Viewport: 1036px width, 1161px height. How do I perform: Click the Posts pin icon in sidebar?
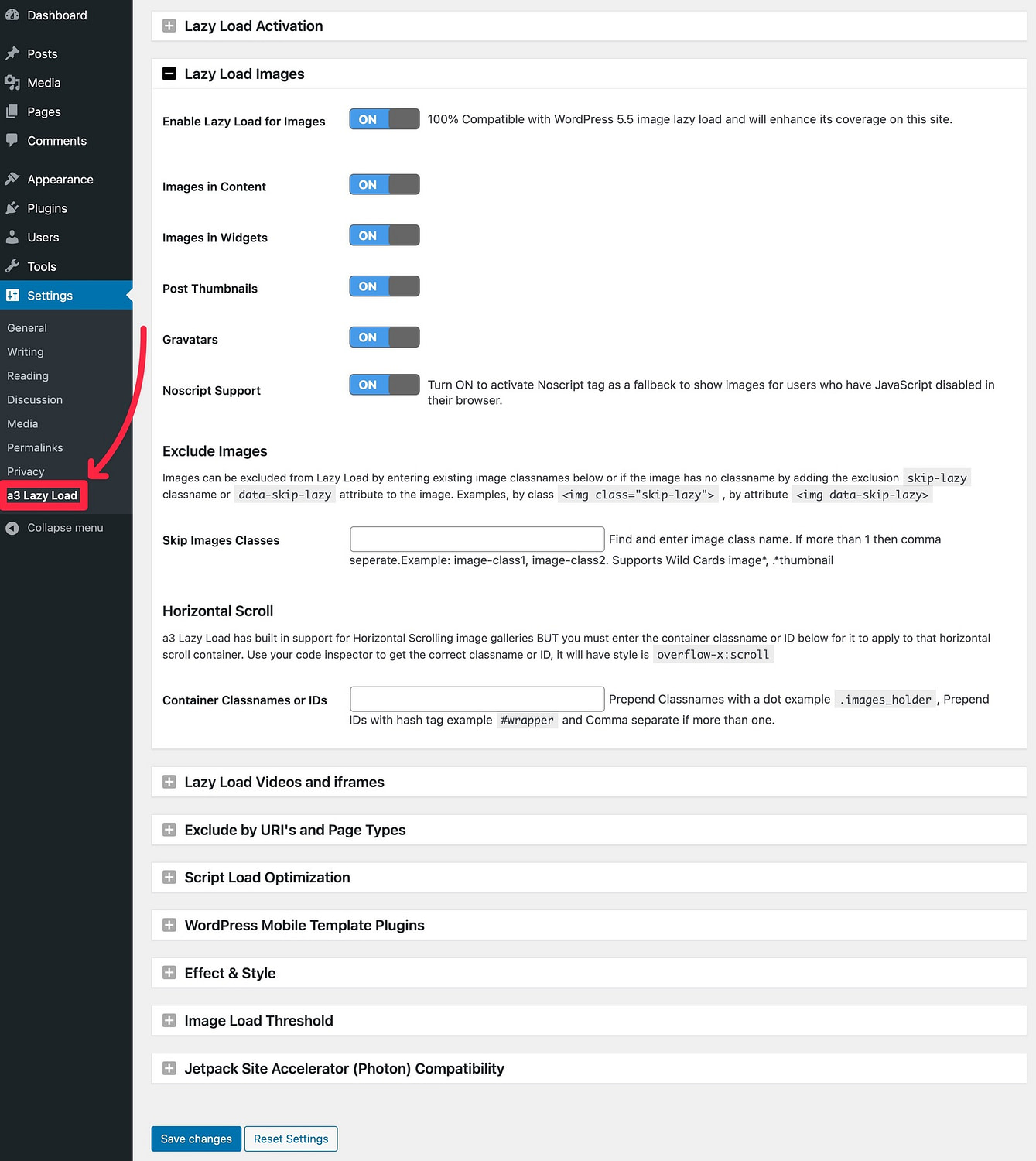(x=13, y=53)
